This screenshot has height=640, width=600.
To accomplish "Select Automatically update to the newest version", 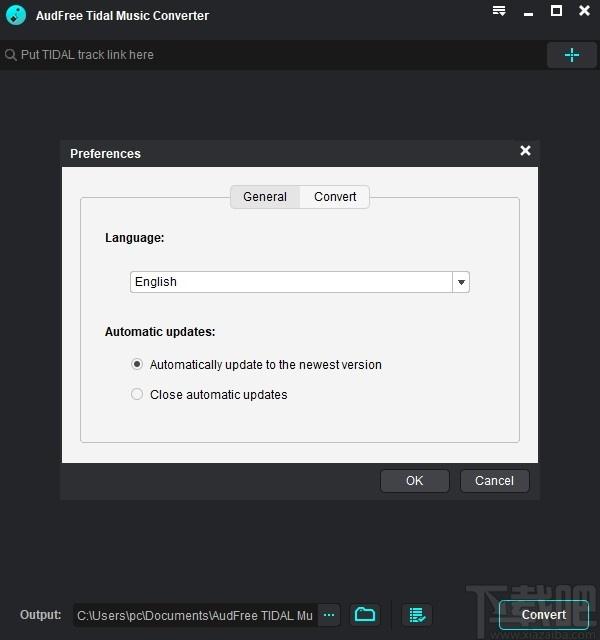I will (256, 364).
